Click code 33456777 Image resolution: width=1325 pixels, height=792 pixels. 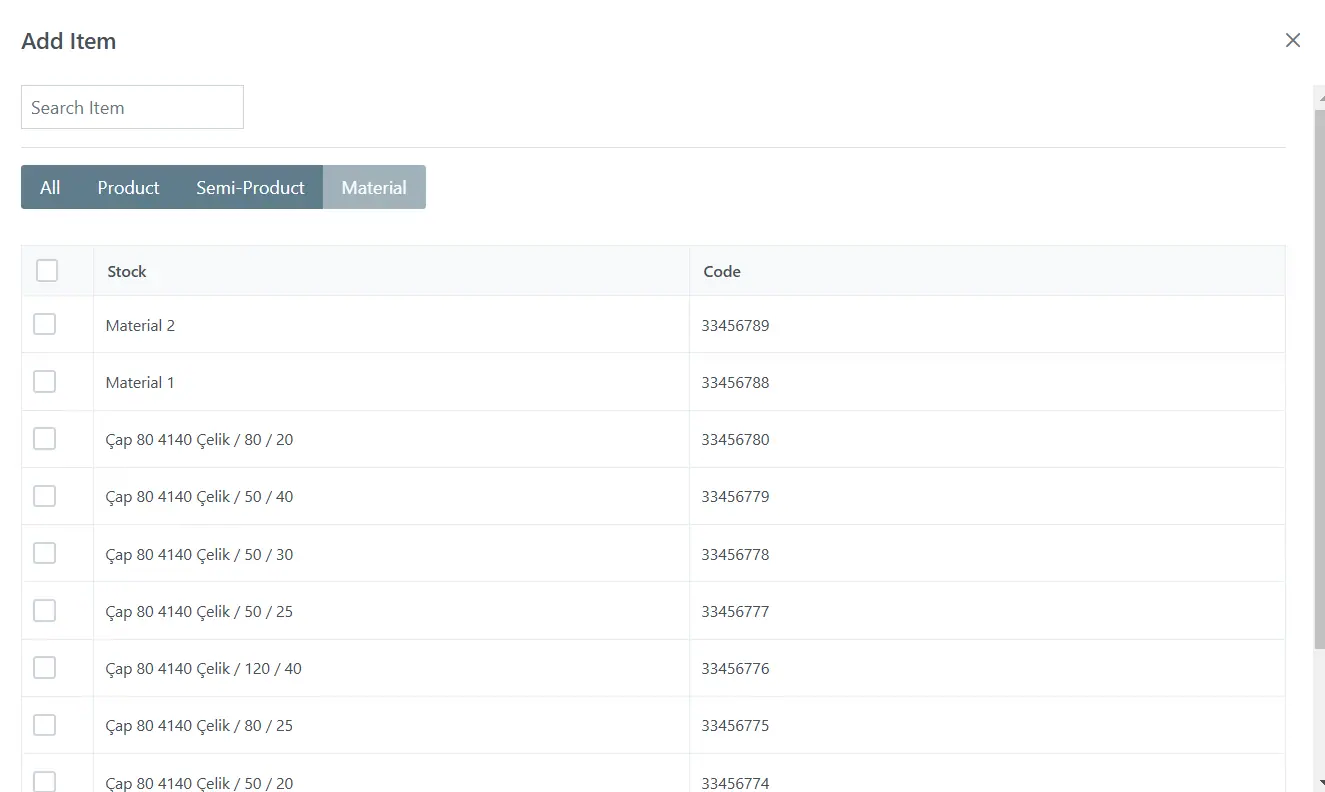tap(735, 611)
